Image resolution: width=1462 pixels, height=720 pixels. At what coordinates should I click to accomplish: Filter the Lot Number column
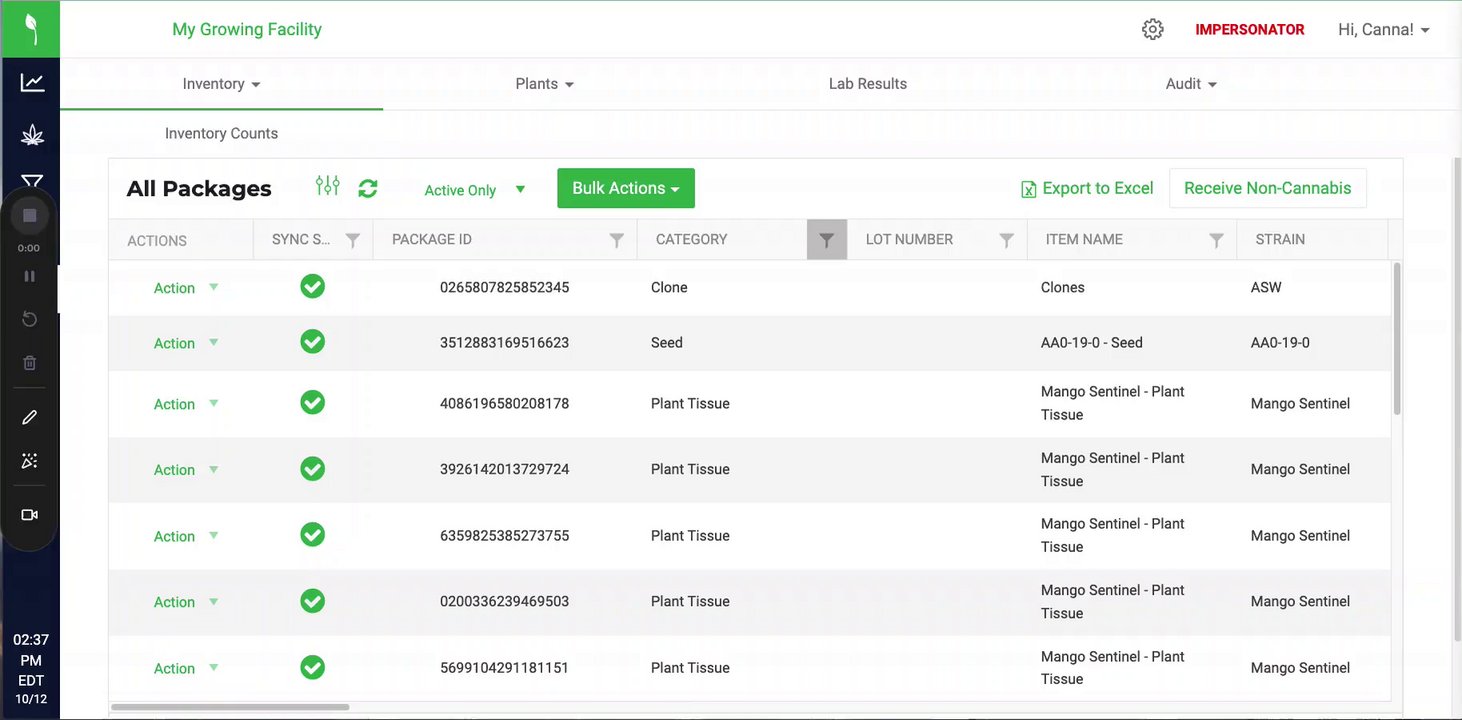pos(1006,240)
